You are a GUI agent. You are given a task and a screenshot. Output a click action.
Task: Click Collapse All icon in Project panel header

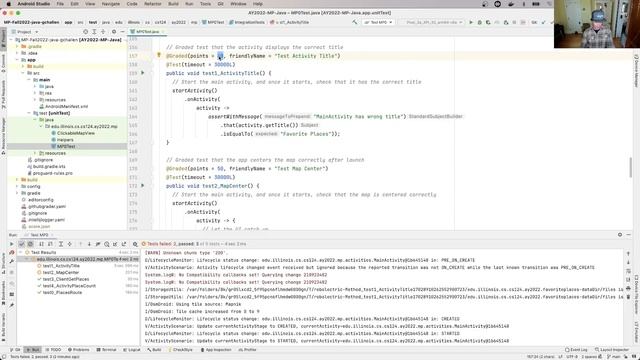tap(103, 31)
